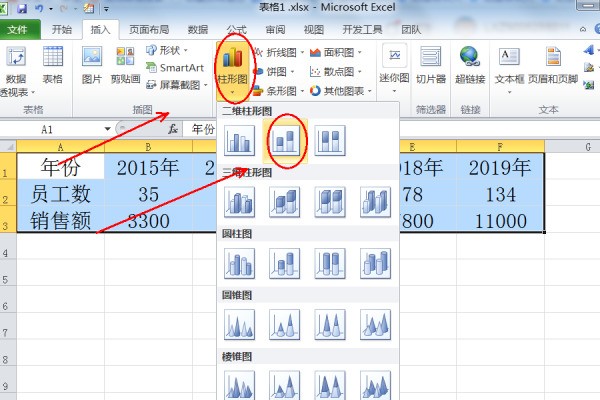Insert a 表格 table
This screenshot has width=600, height=400.
[x=53, y=65]
